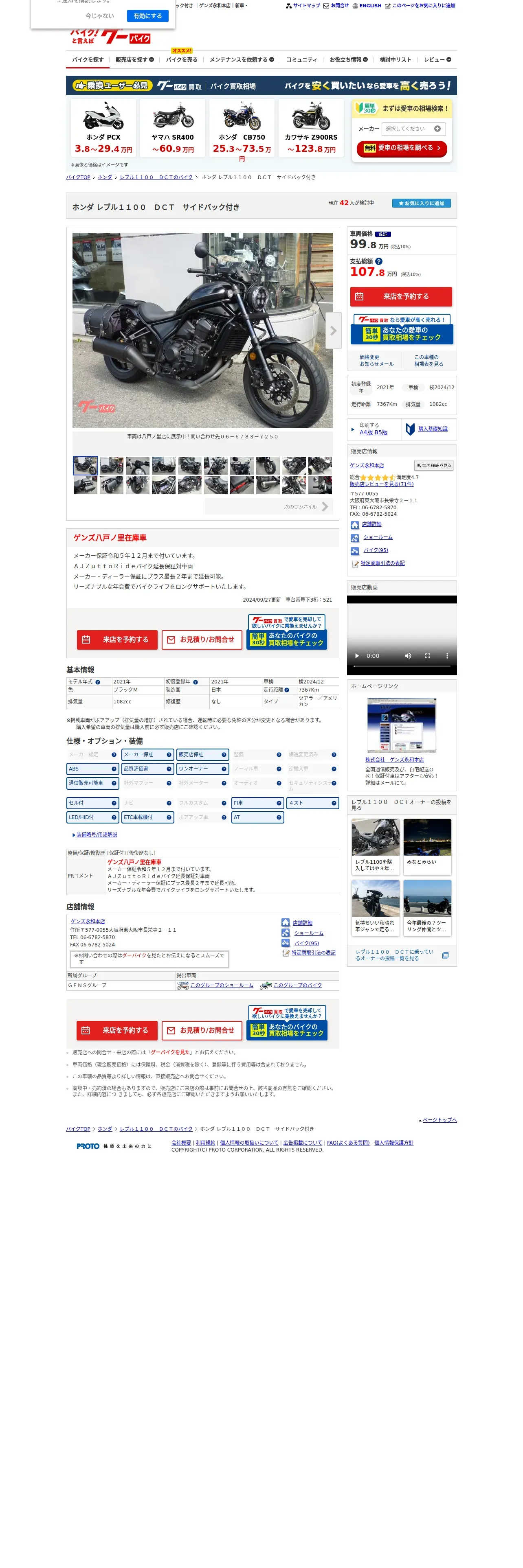Expand the お役立ち情報 menu
Screen dimensions: 523x1568
(x=348, y=60)
